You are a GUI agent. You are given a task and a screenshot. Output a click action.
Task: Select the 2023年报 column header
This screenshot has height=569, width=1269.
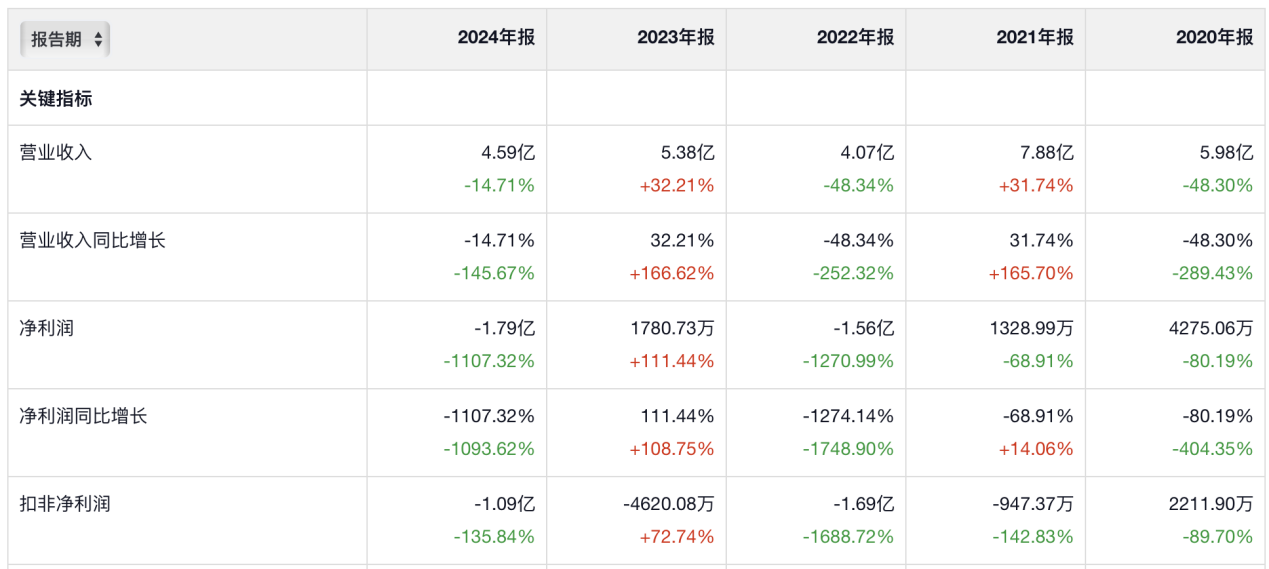pos(676,38)
